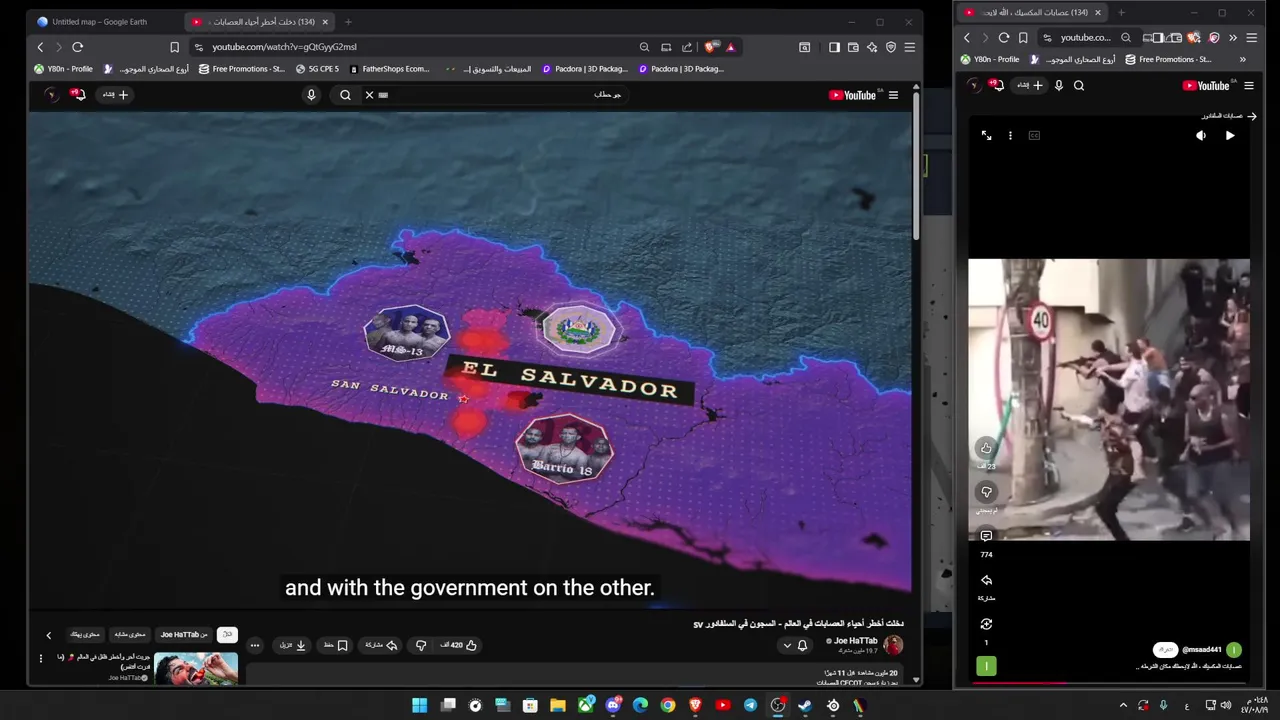Open the YouTube guide menu in the left window

[x=893, y=95]
